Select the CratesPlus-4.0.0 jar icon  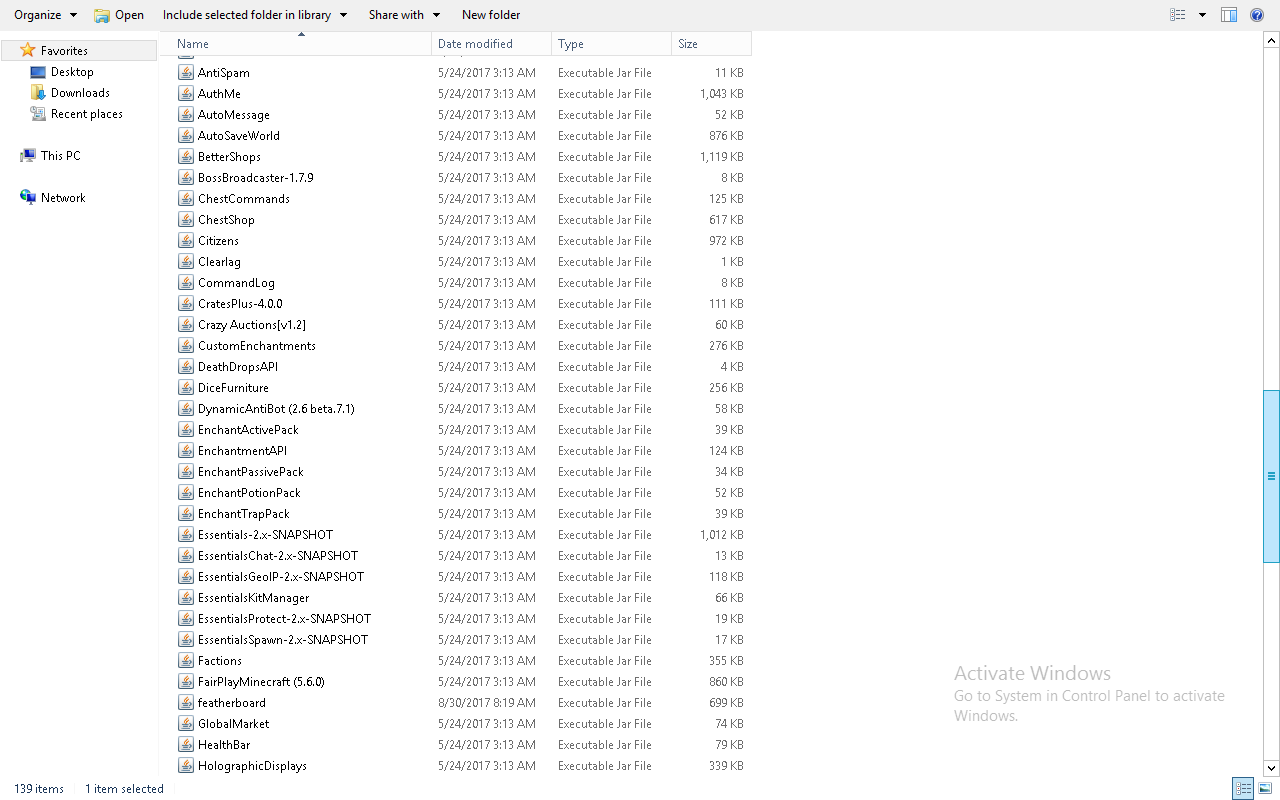click(186, 303)
